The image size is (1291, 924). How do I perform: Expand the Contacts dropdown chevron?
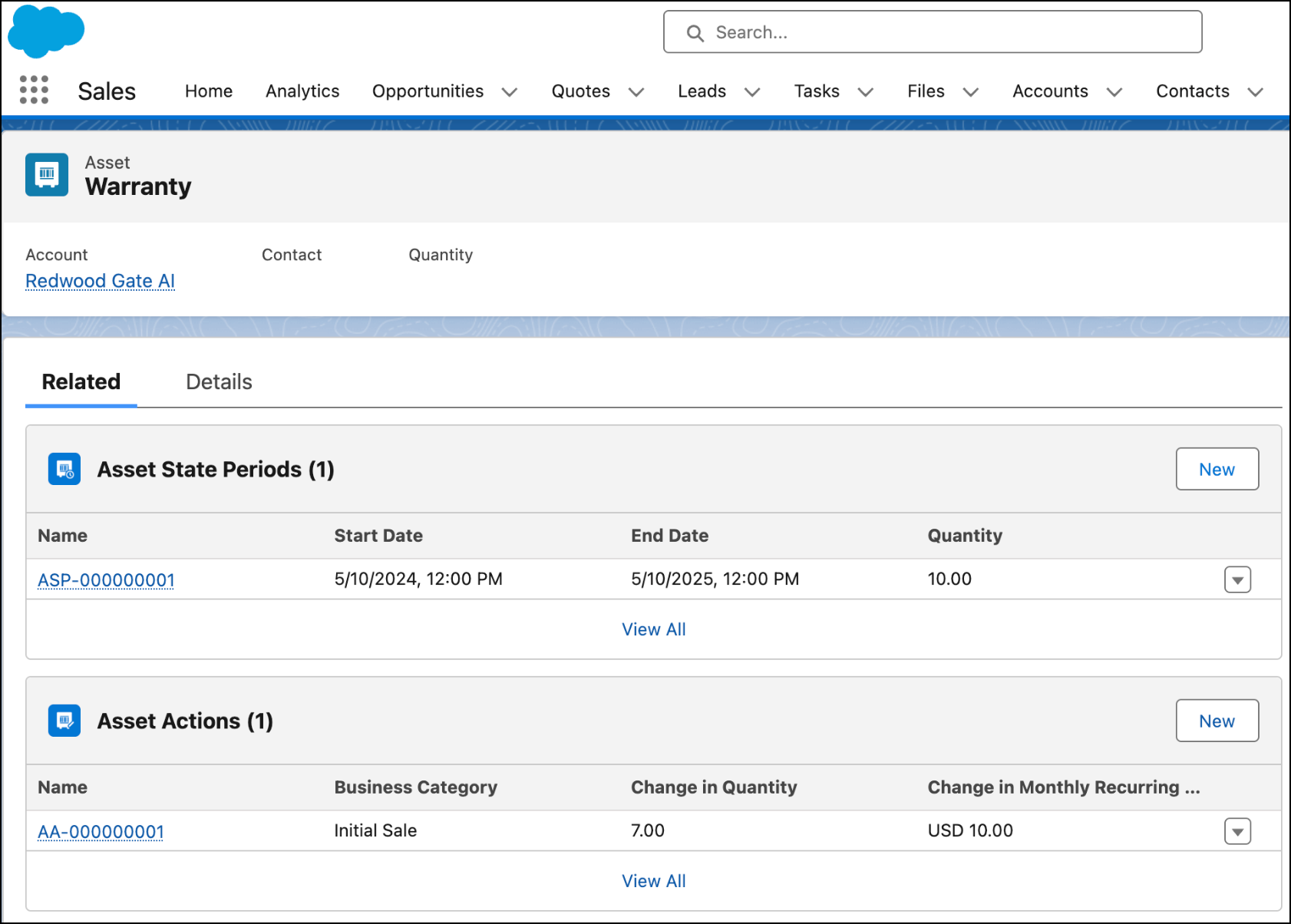click(x=1256, y=92)
